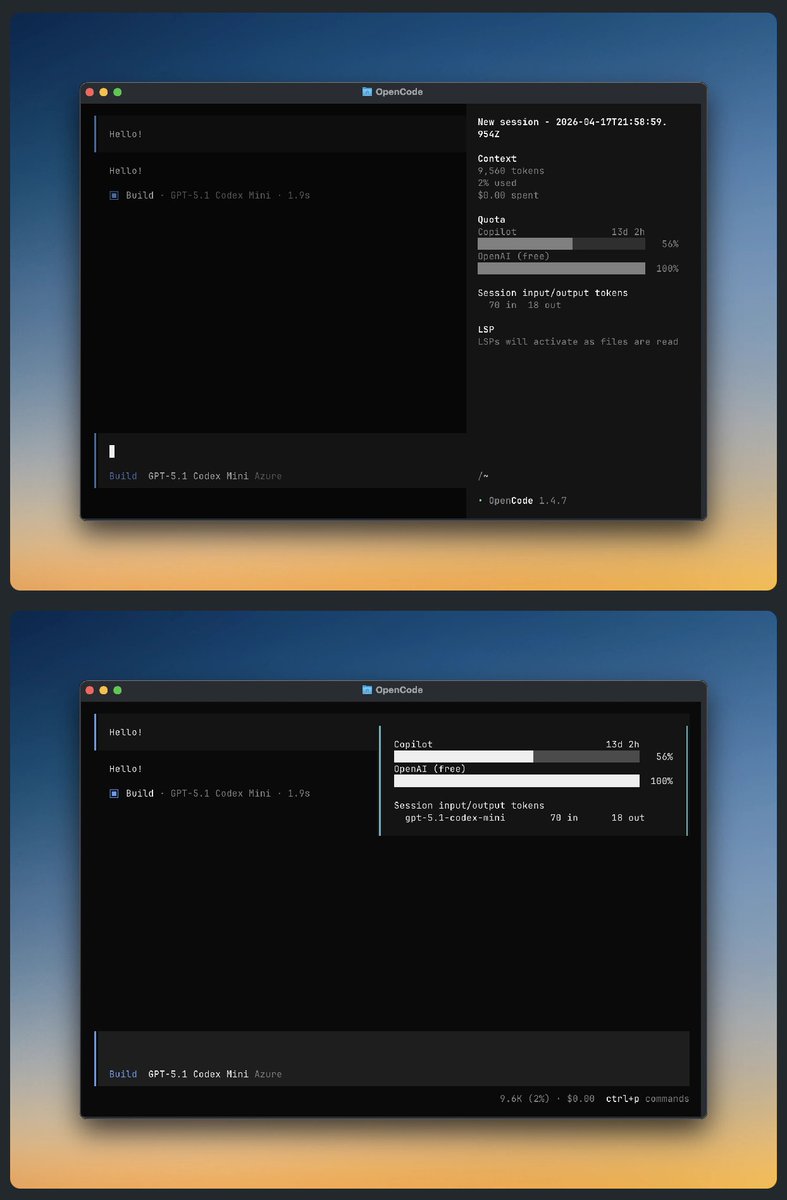Click the Copilot quota bar in top window
This screenshot has height=1200, width=787.
click(561, 244)
